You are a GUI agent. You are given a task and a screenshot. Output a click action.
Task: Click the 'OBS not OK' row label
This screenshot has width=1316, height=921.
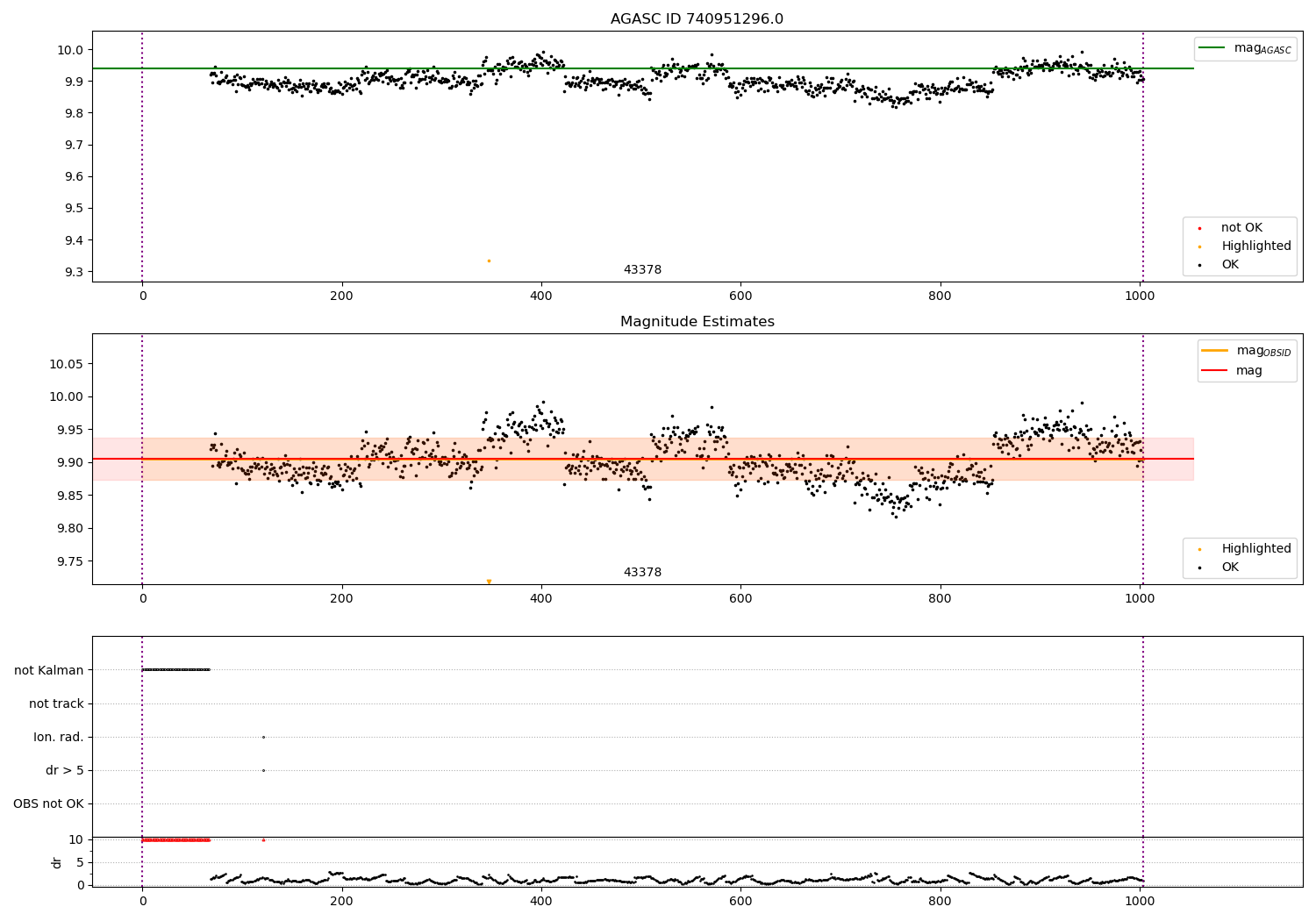(48, 803)
